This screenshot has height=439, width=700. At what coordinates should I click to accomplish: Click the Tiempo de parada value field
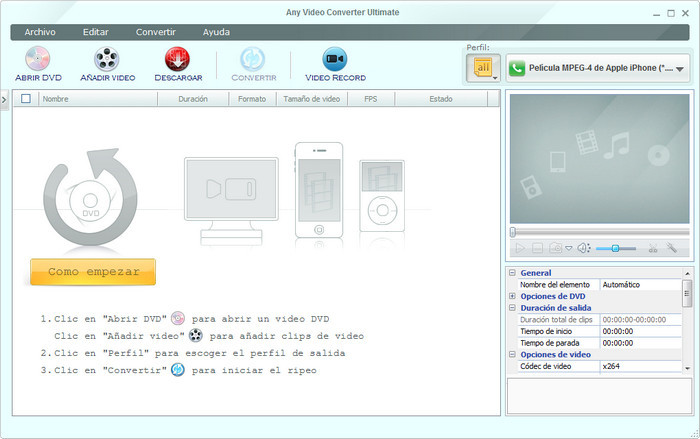click(x=641, y=343)
